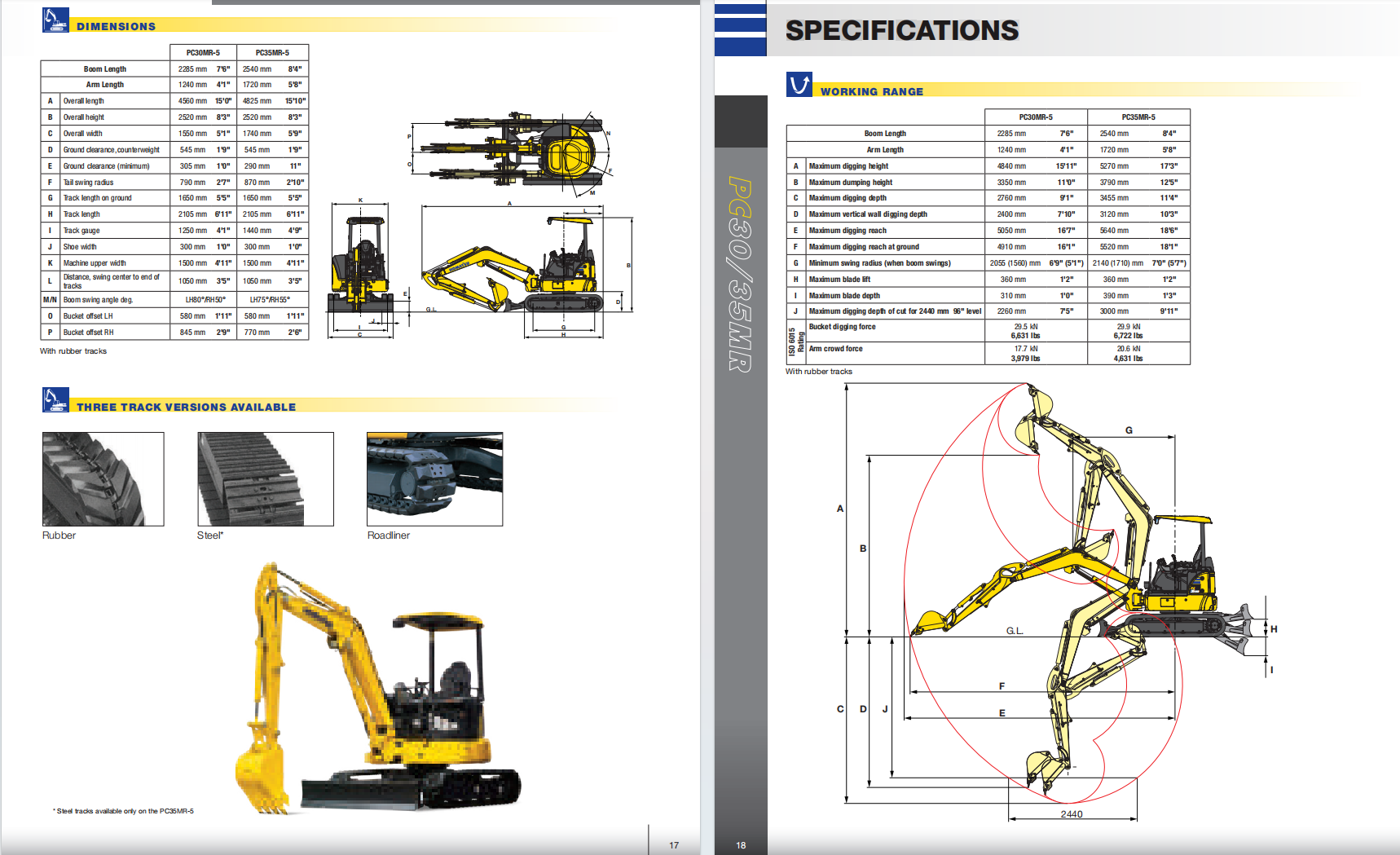The height and width of the screenshot is (855, 1400).
Task: Click page number 17 at the bottom
Action: (x=674, y=845)
